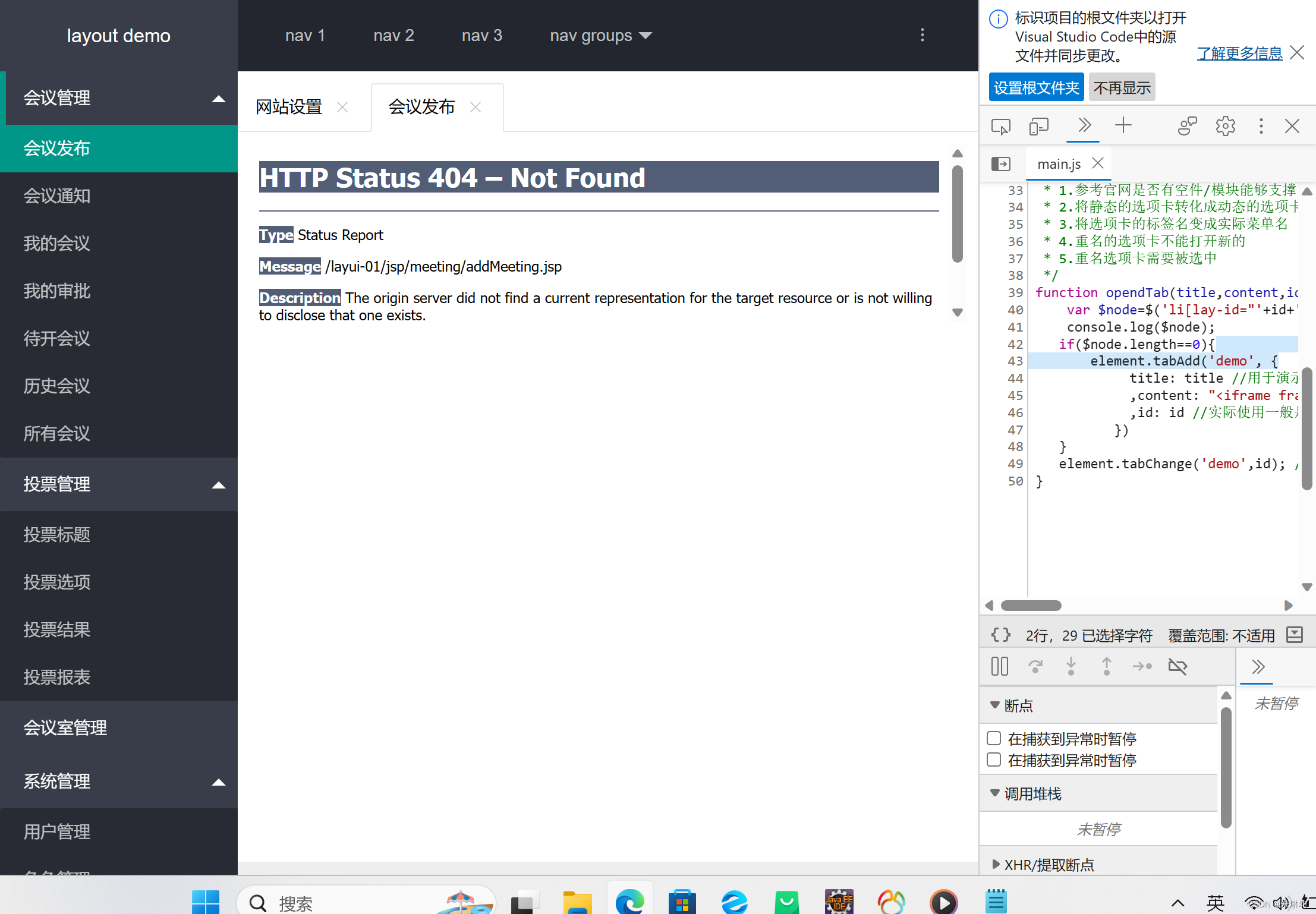Enable the second pause-on-exception checkbox
The height and width of the screenshot is (914, 1316).
(x=993, y=759)
